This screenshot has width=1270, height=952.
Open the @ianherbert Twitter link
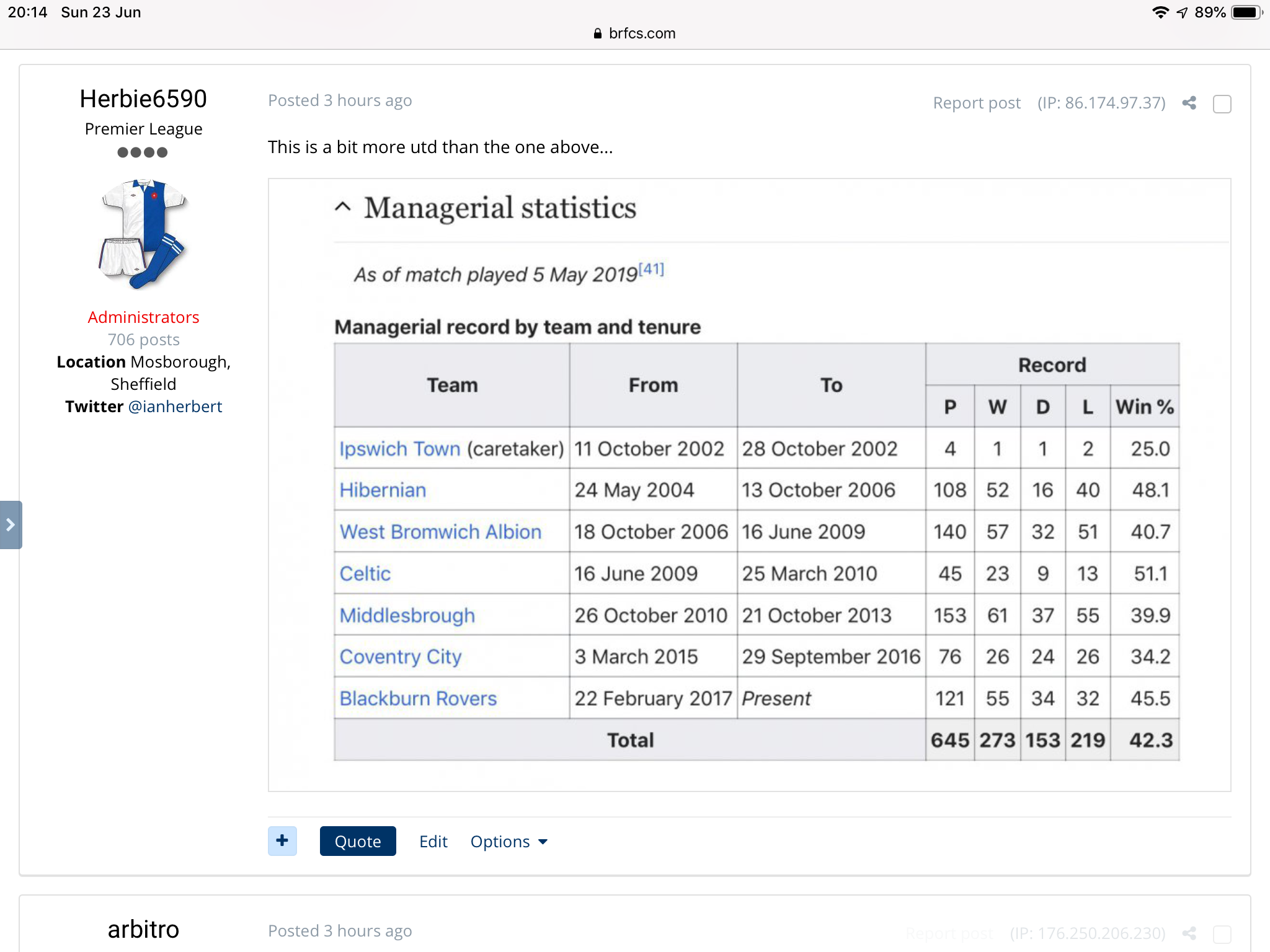point(175,407)
